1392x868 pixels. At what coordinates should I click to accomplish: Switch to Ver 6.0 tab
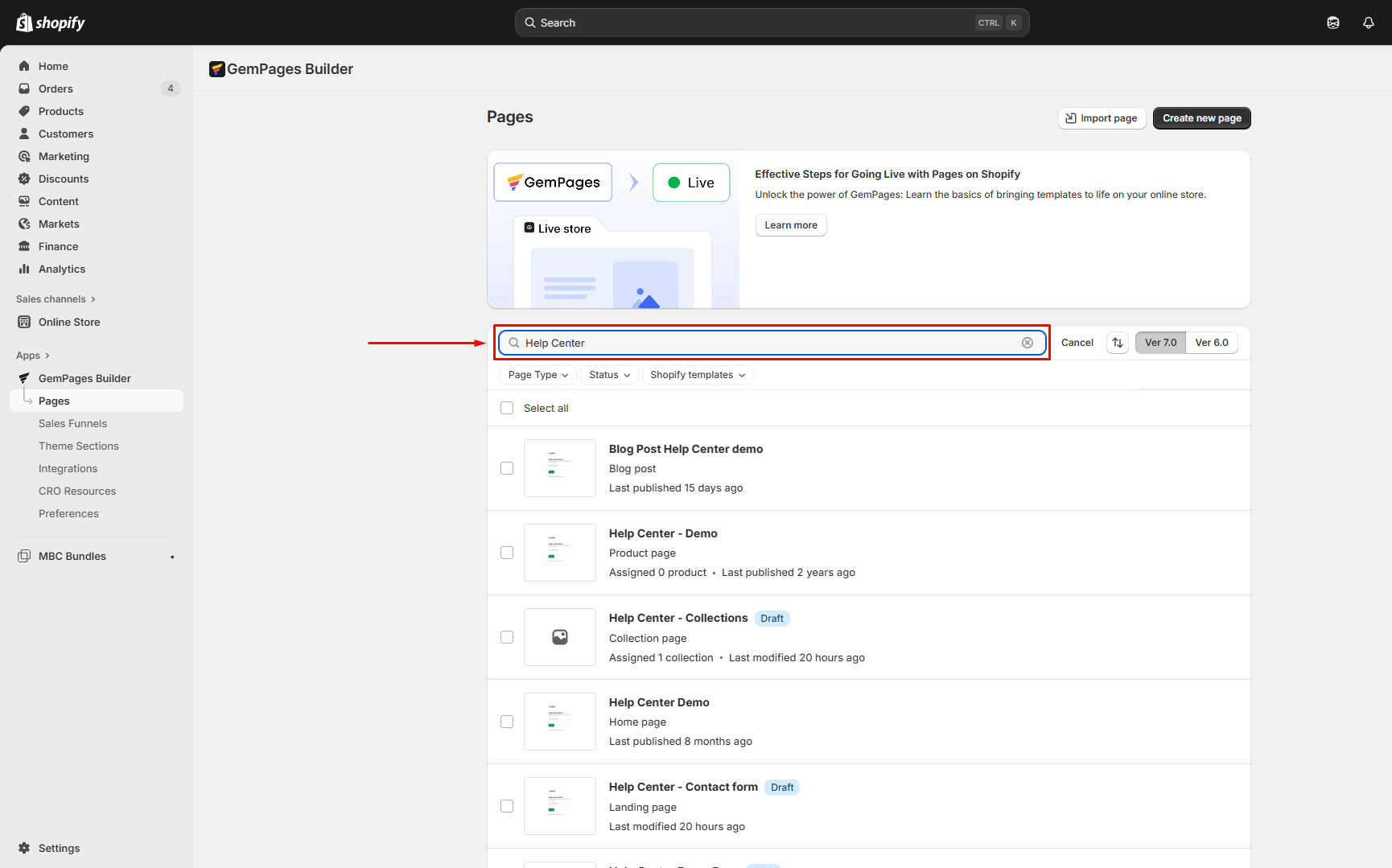pos(1211,343)
